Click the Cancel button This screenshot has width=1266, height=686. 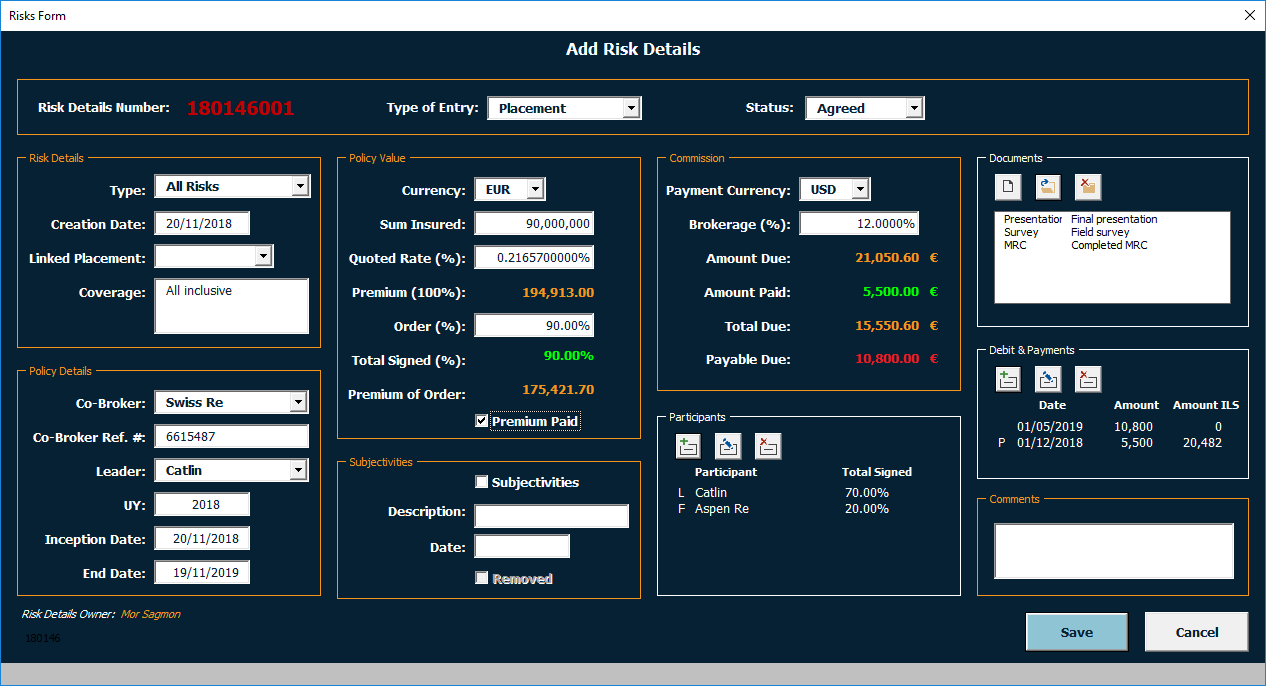(x=1197, y=632)
